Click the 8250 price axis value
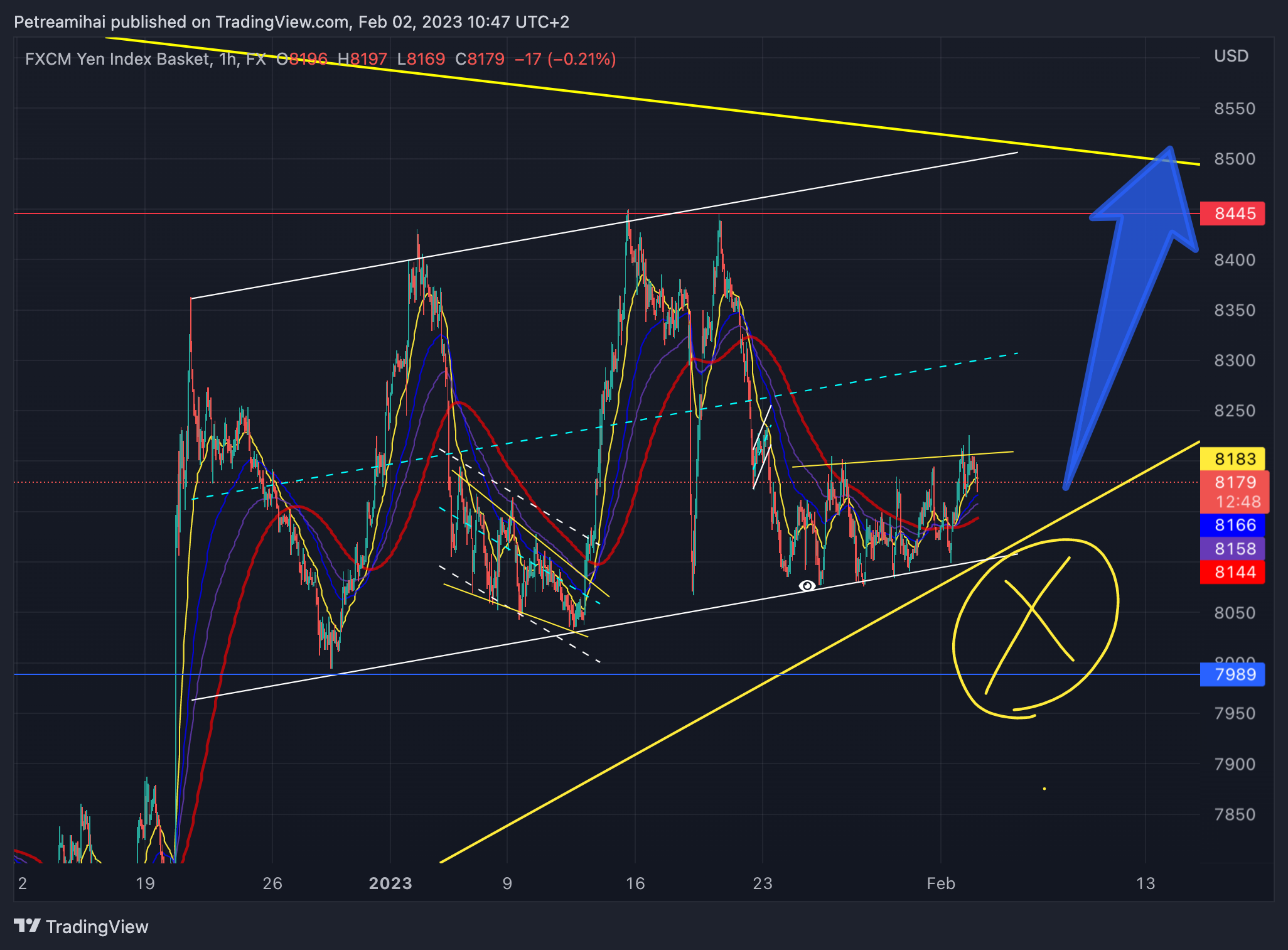Screen dimensions: 1288x950 click(x=1235, y=411)
